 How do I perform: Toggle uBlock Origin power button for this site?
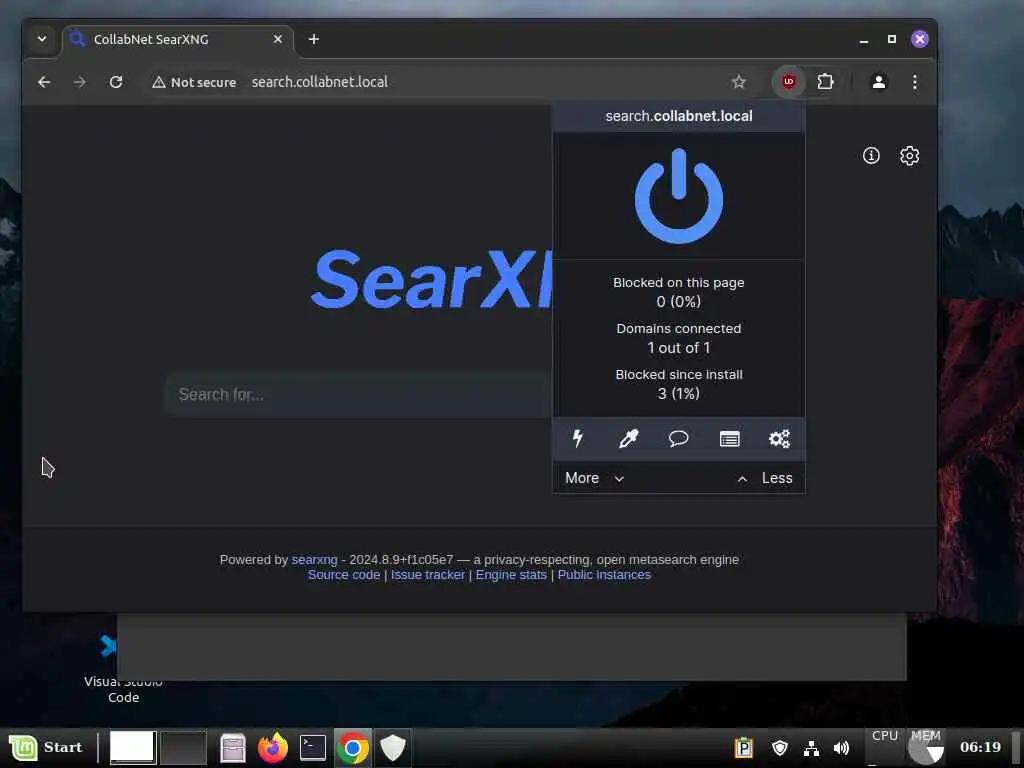pos(679,196)
